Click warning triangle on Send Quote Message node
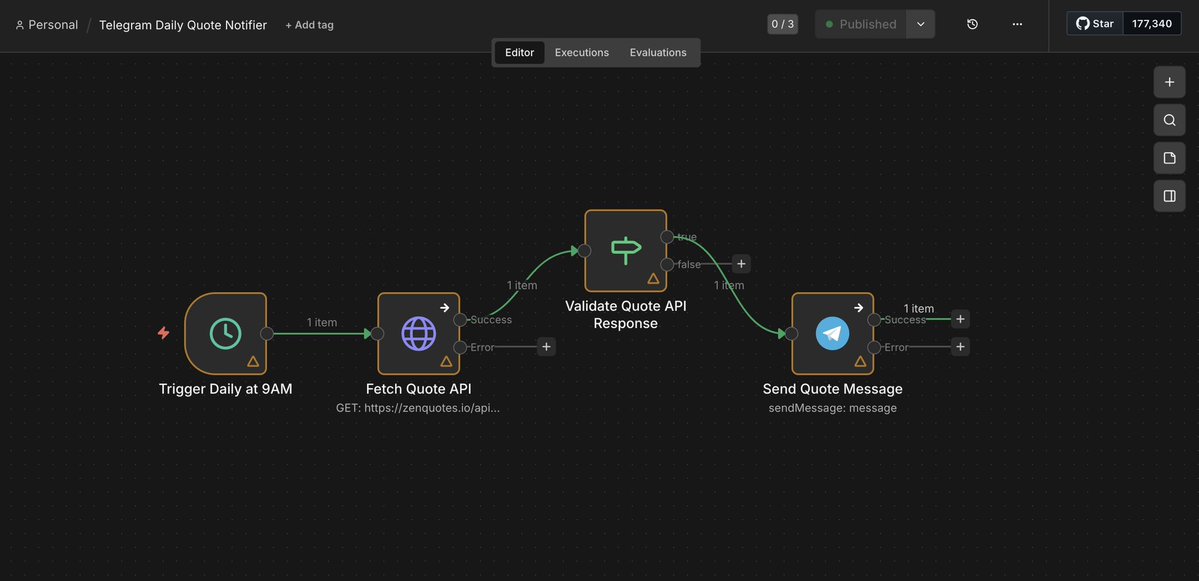The image size is (1199, 581). [860, 361]
